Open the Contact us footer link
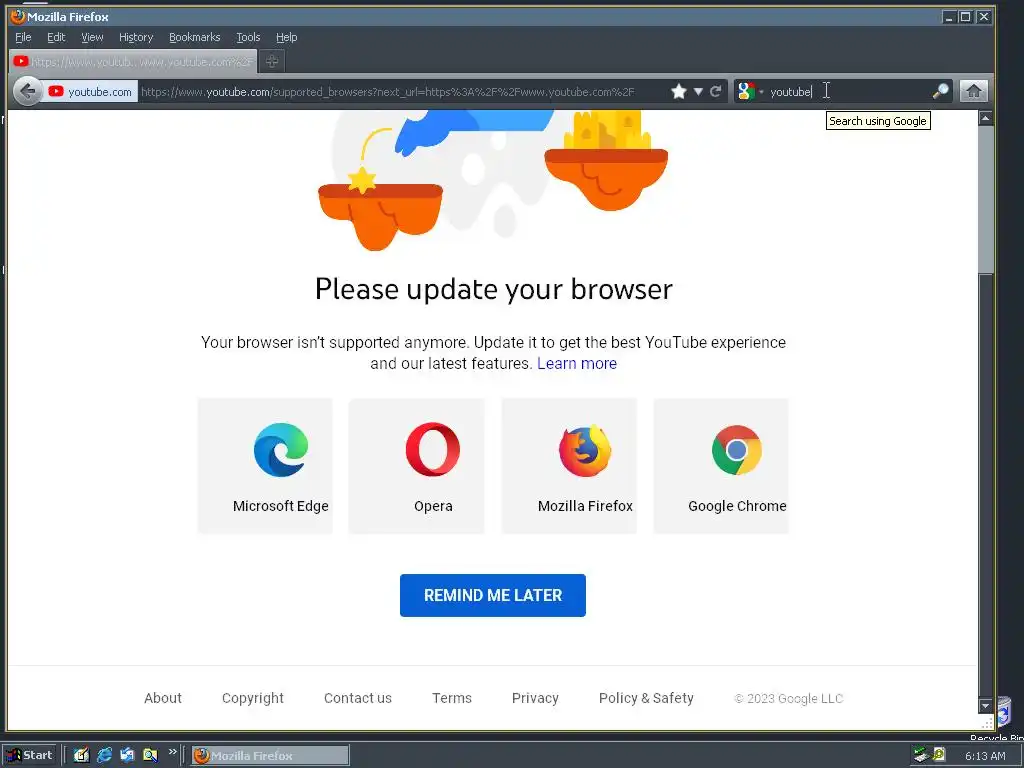This screenshot has height=768, width=1024. coord(358,698)
